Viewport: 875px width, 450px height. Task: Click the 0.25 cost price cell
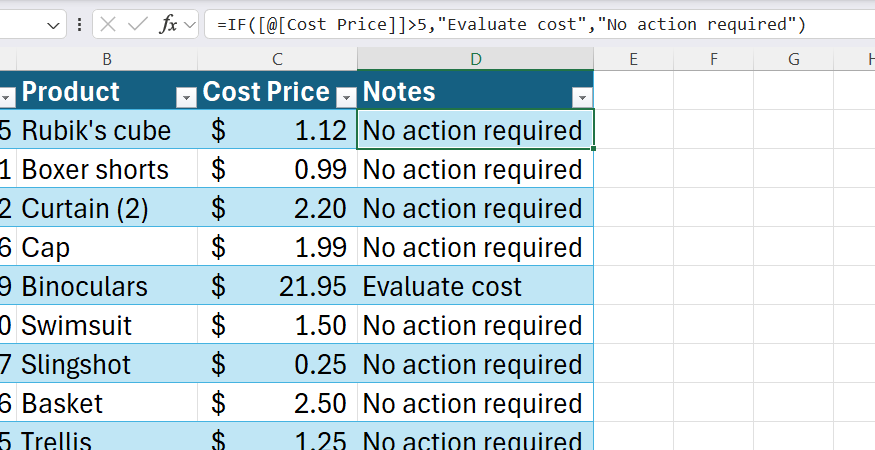pyautogui.click(x=277, y=364)
